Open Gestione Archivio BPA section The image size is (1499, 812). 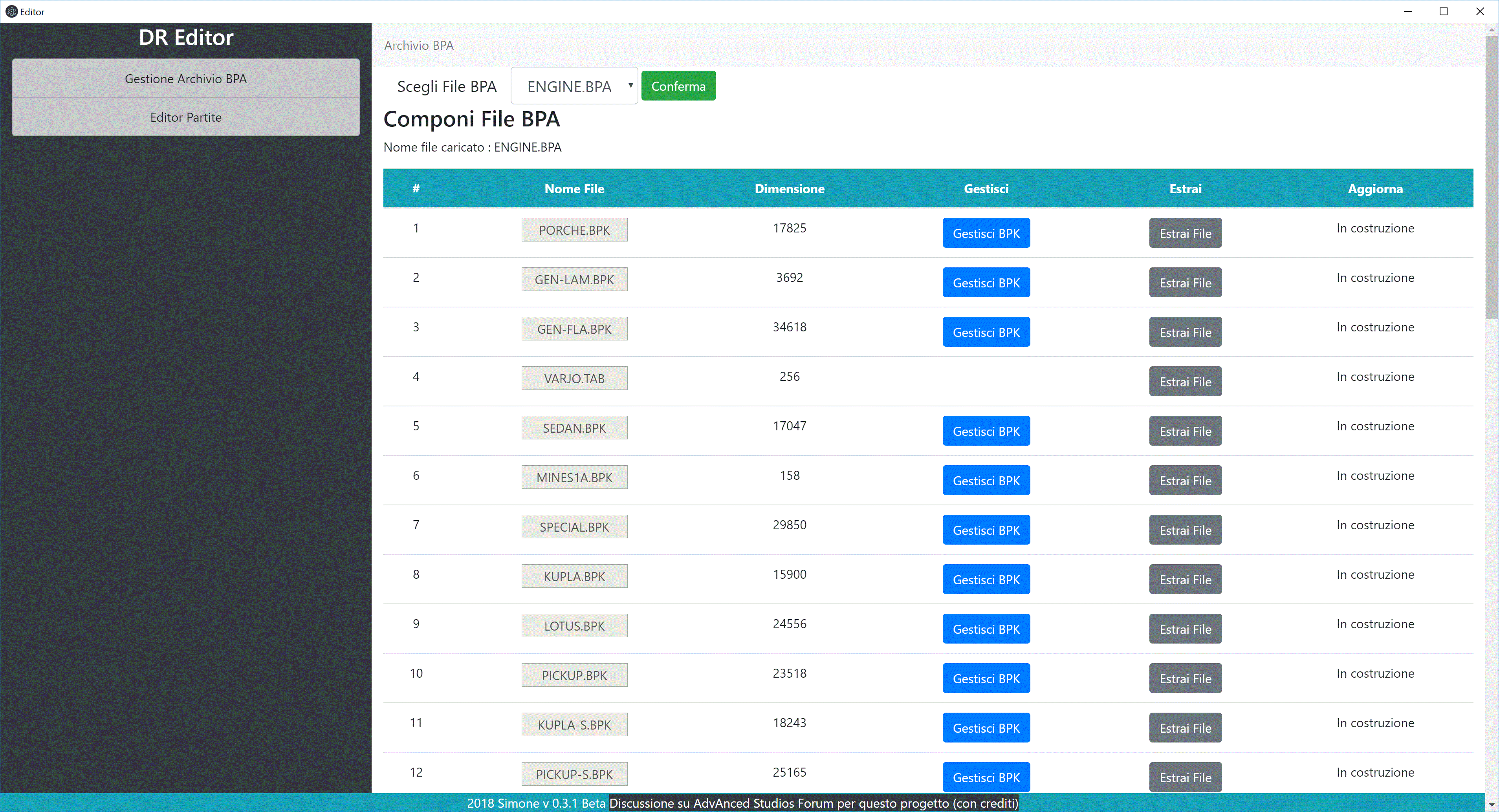(186, 79)
